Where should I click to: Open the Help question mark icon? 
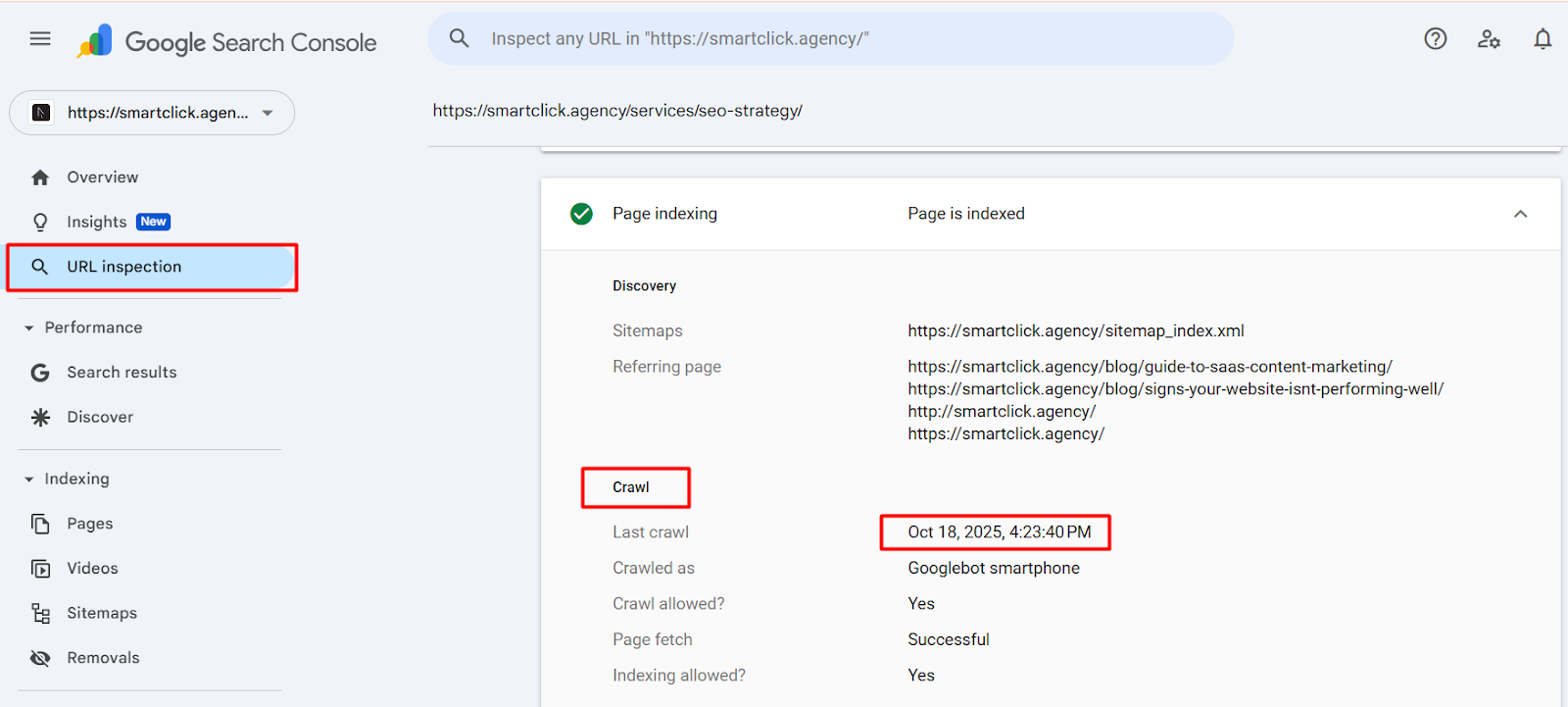1436,38
